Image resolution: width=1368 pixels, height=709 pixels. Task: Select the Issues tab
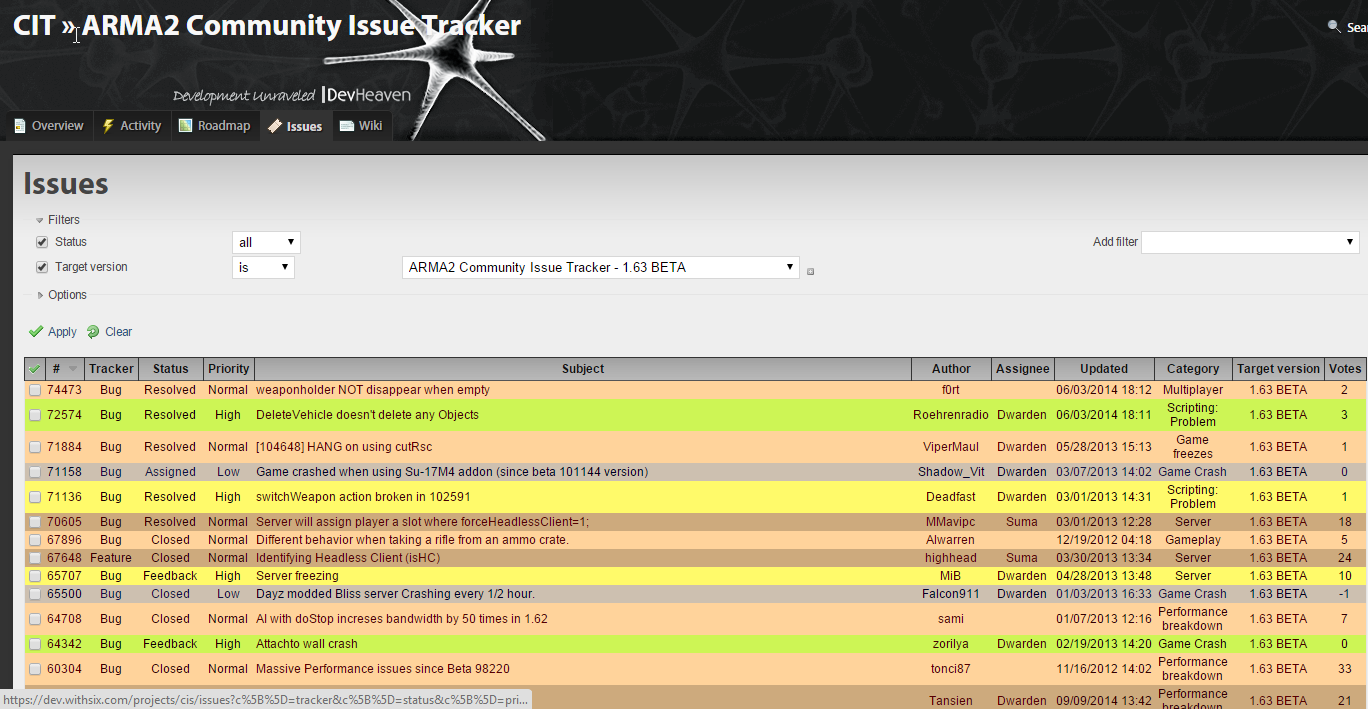(x=294, y=126)
